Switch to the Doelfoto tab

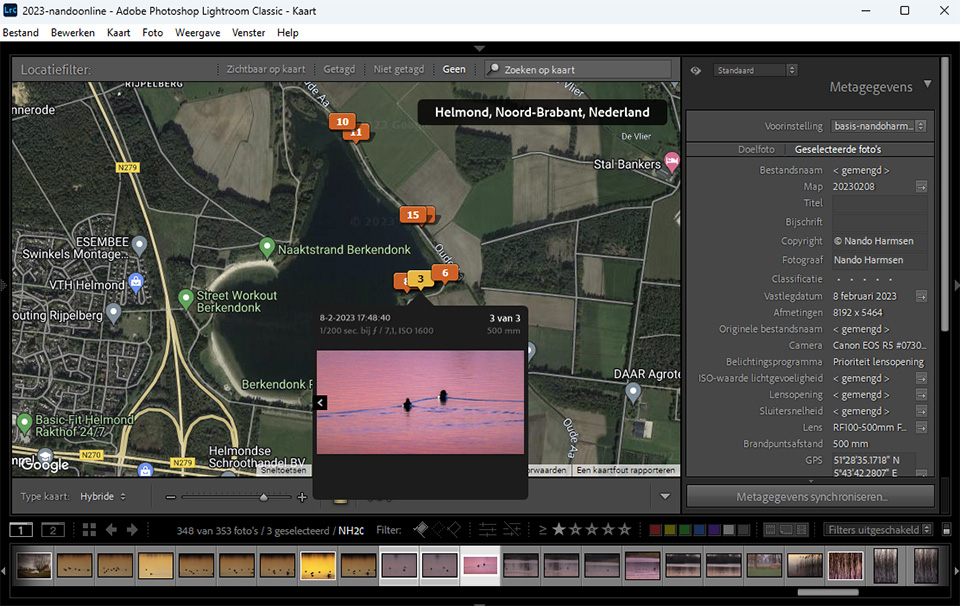[x=756, y=149]
